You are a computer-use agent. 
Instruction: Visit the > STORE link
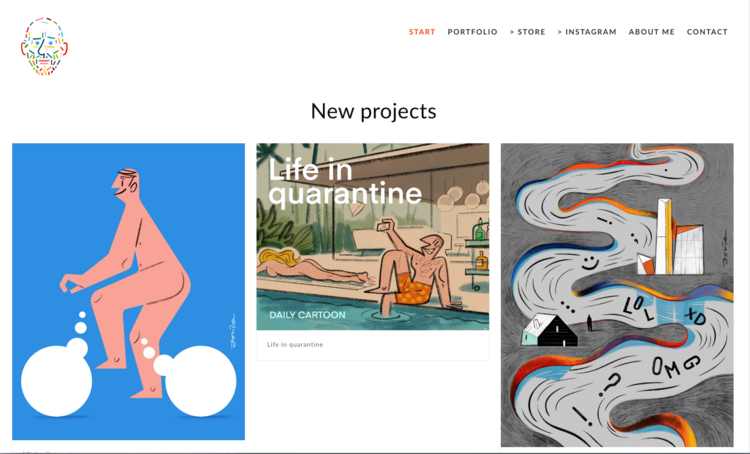[x=527, y=32]
